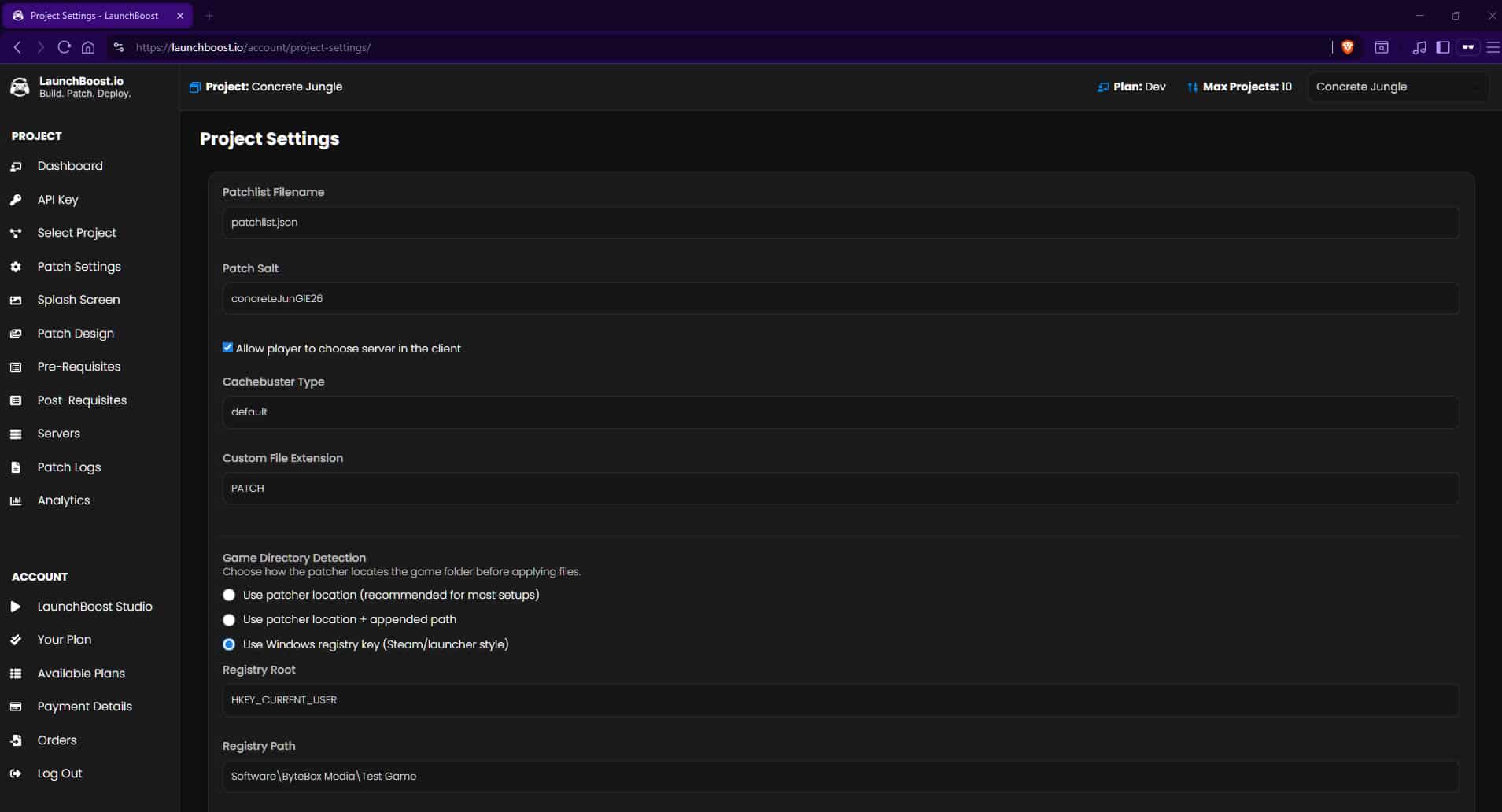
Task: Reload the page with the refresh icon
Action: coord(65,47)
